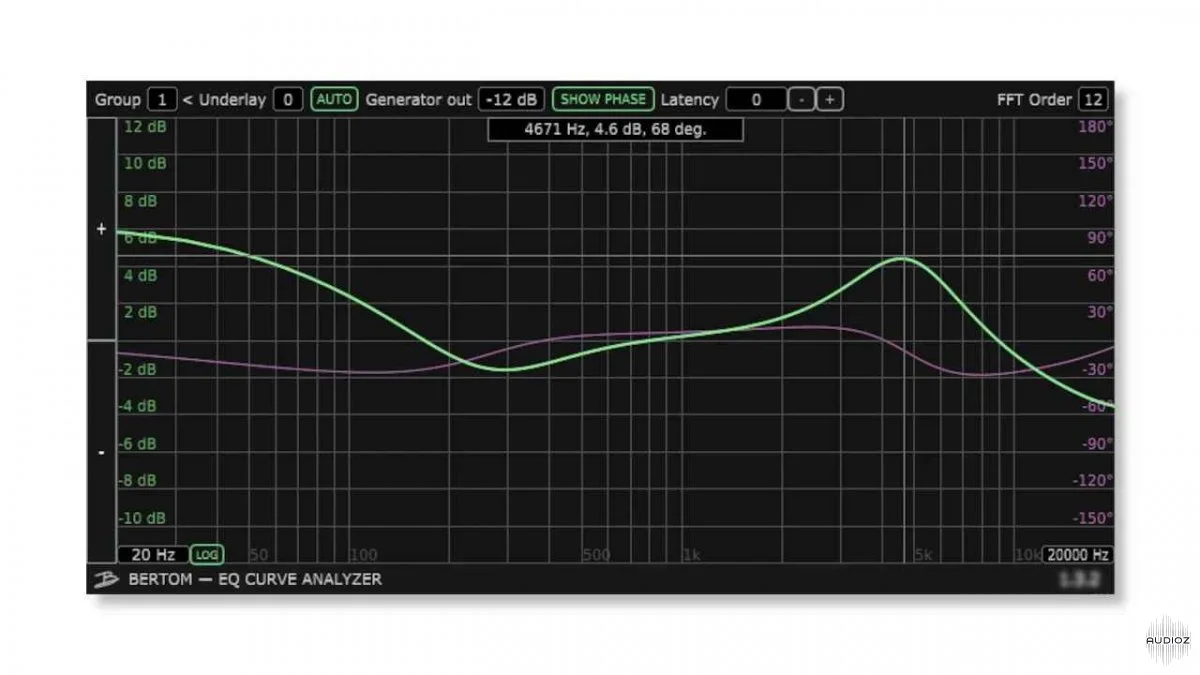Click the 'FFT Order' label
Image resolution: width=1200 pixels, height=675 pixels.
(x=1034, y=99)
